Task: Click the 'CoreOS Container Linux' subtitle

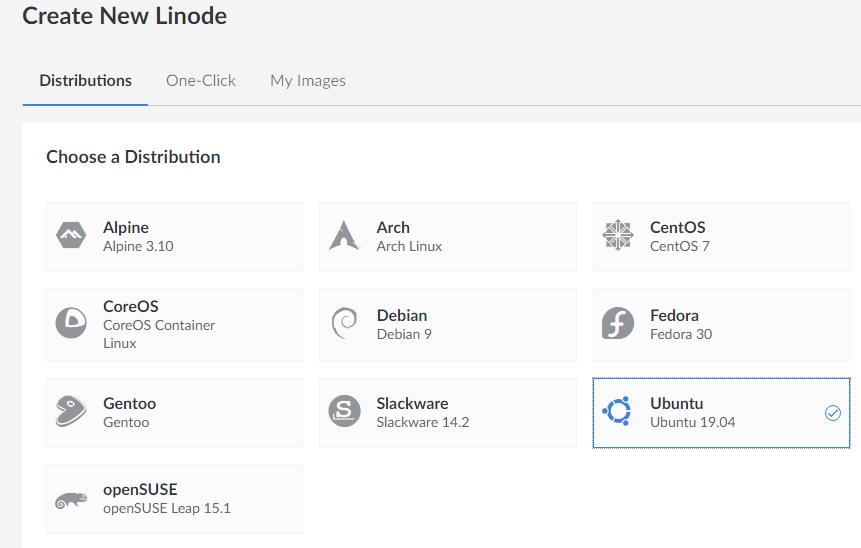Action: click(x=159, y=334)
